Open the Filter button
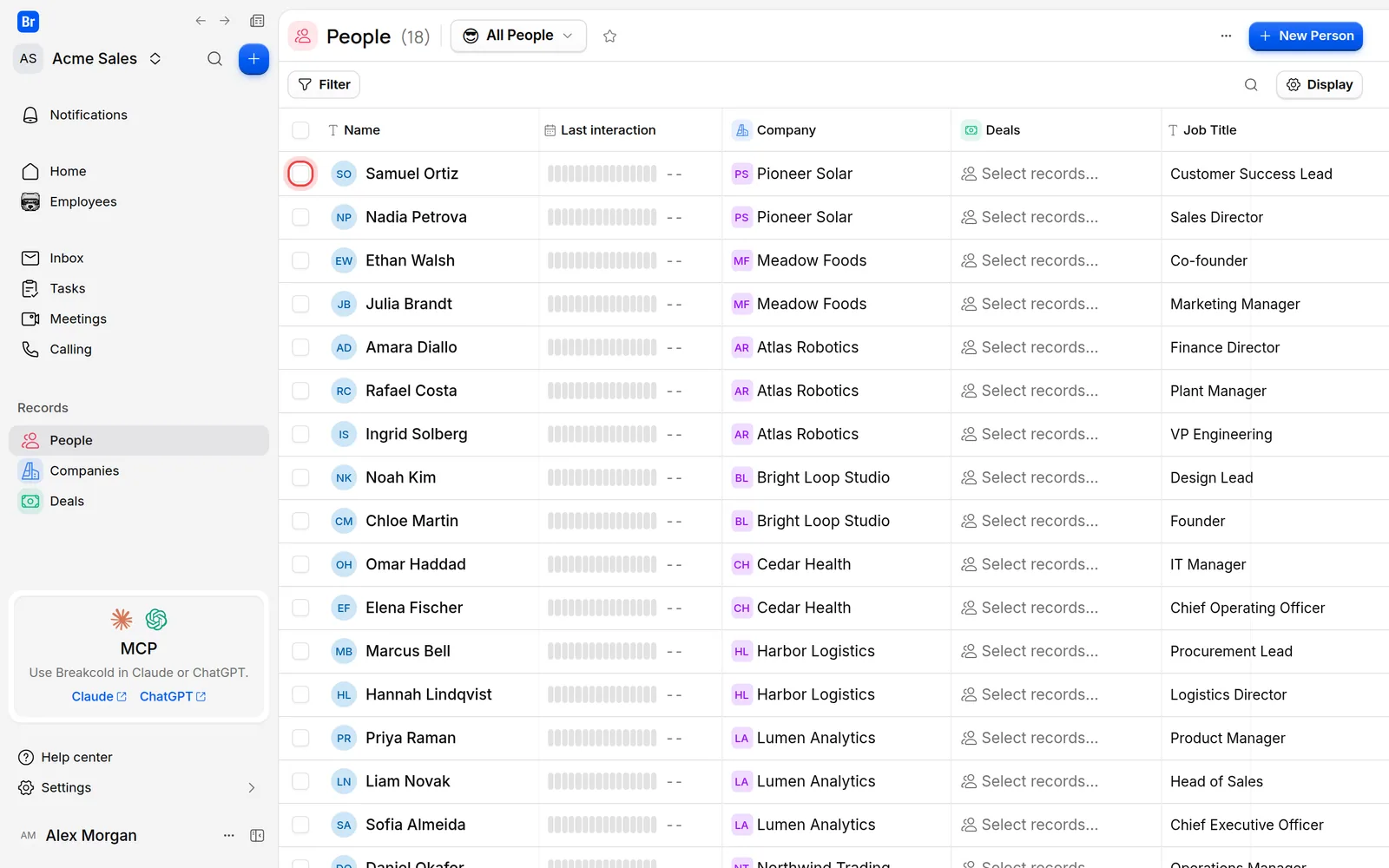 click(324, 84)
